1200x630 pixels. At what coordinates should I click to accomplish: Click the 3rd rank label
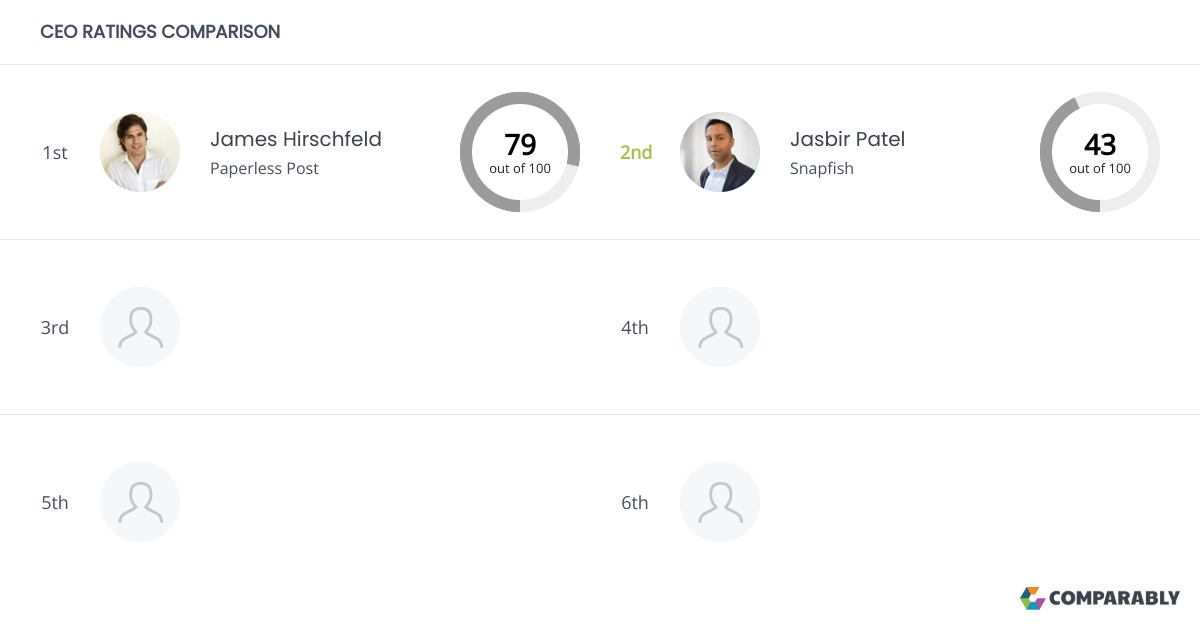(x=55, y=328)
